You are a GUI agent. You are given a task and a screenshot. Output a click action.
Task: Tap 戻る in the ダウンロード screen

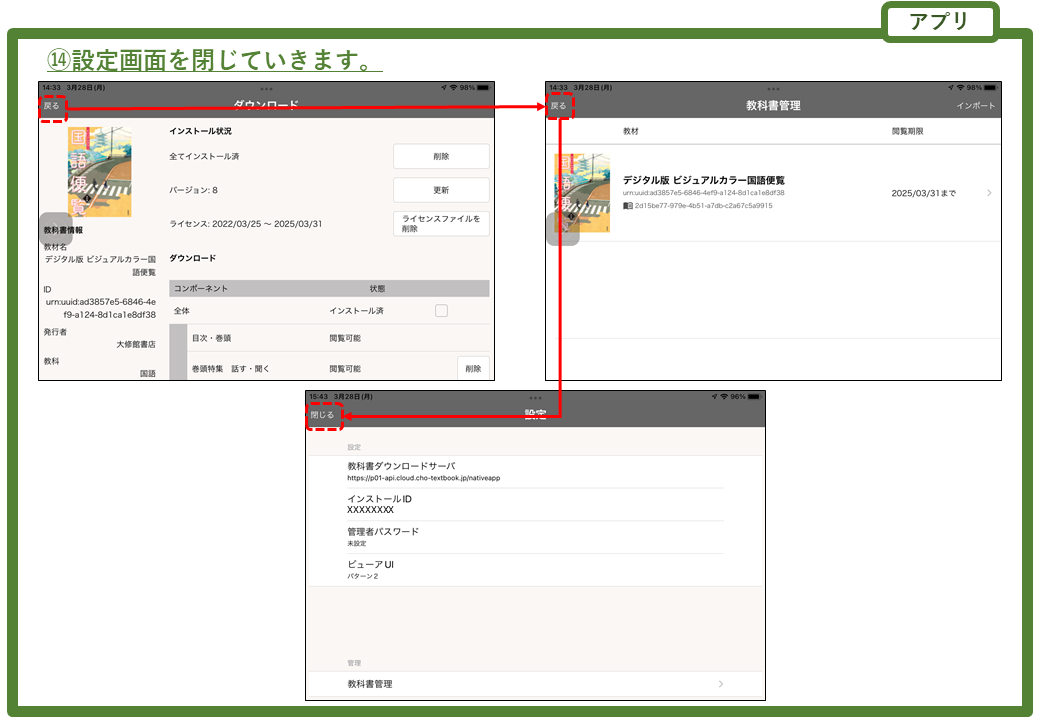tap(52, 105)
